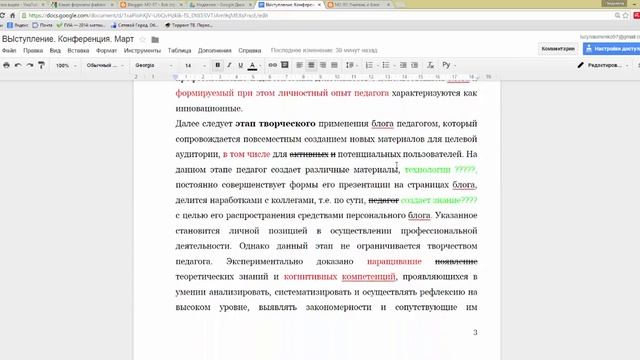Screen dimensions: 640x360
Task: Decrease the paragraph indent
Action: 403,65
